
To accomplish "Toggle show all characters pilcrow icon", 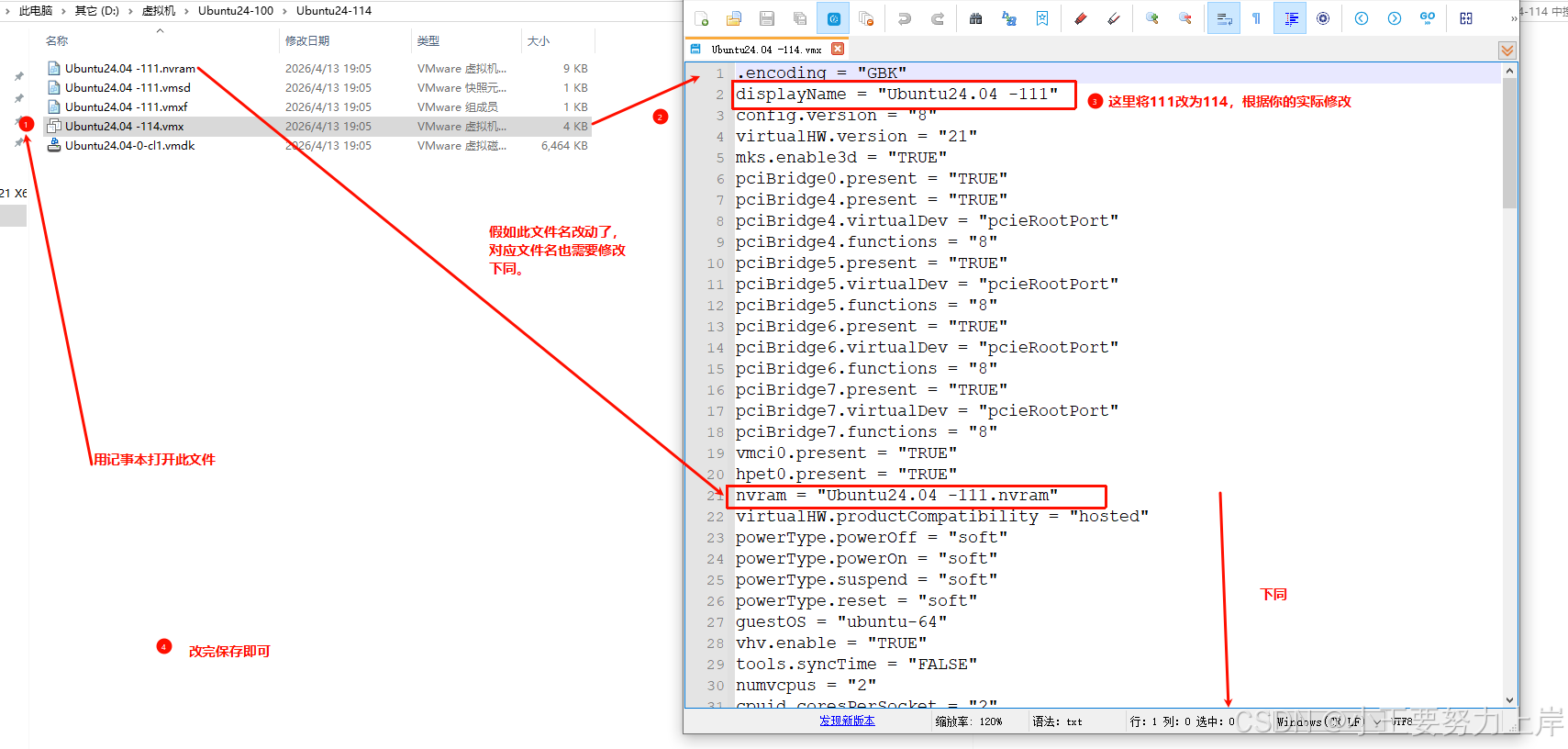I will (x=1257, y=18).
